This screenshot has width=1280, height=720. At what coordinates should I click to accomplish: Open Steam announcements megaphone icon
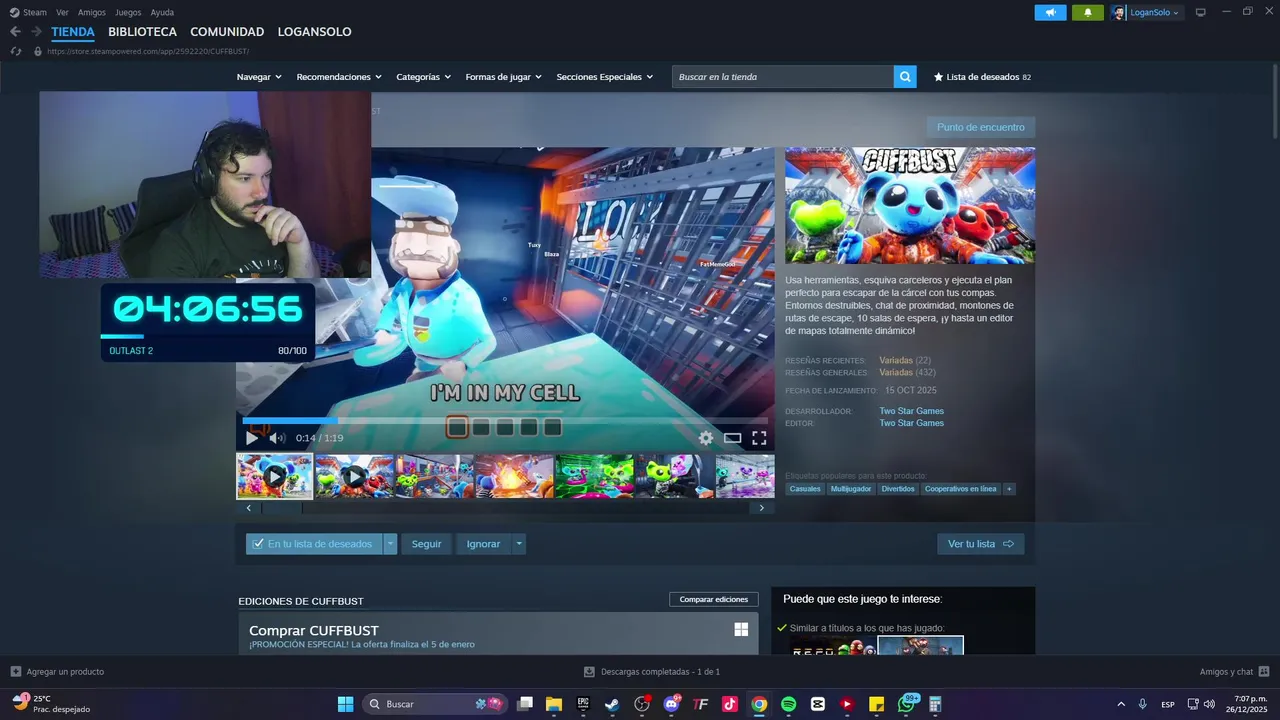1050,12
